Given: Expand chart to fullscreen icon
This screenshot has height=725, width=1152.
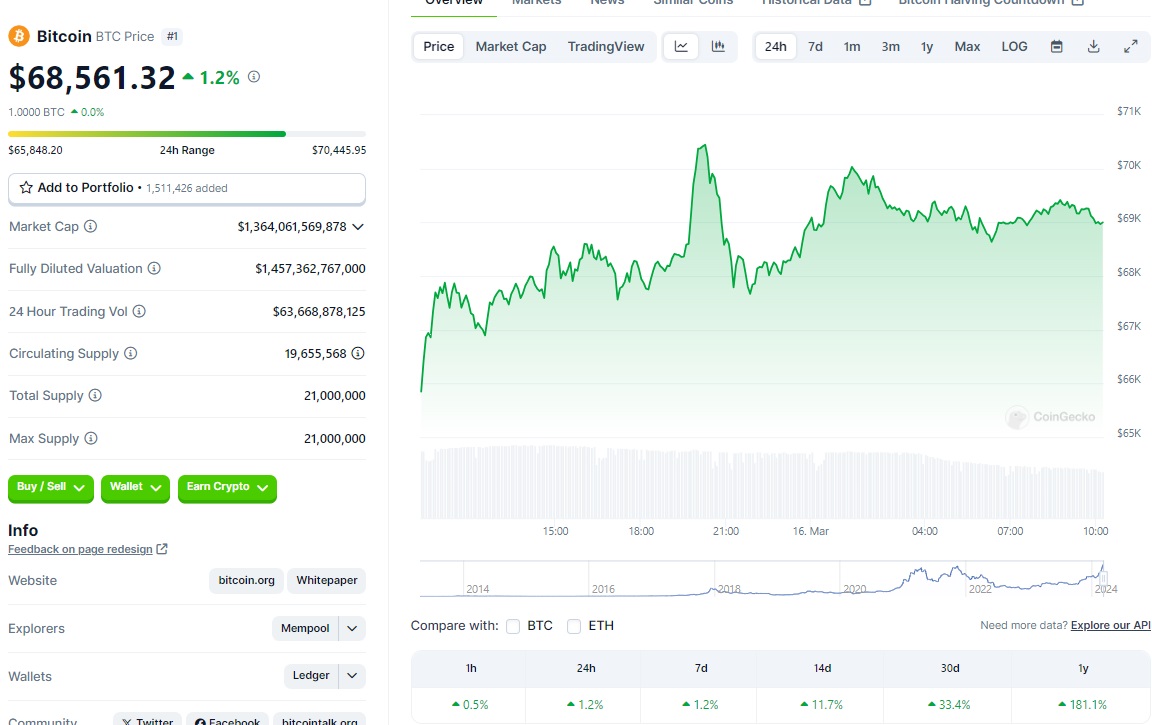Looking at the screenshot, I should pos(1131,46).
